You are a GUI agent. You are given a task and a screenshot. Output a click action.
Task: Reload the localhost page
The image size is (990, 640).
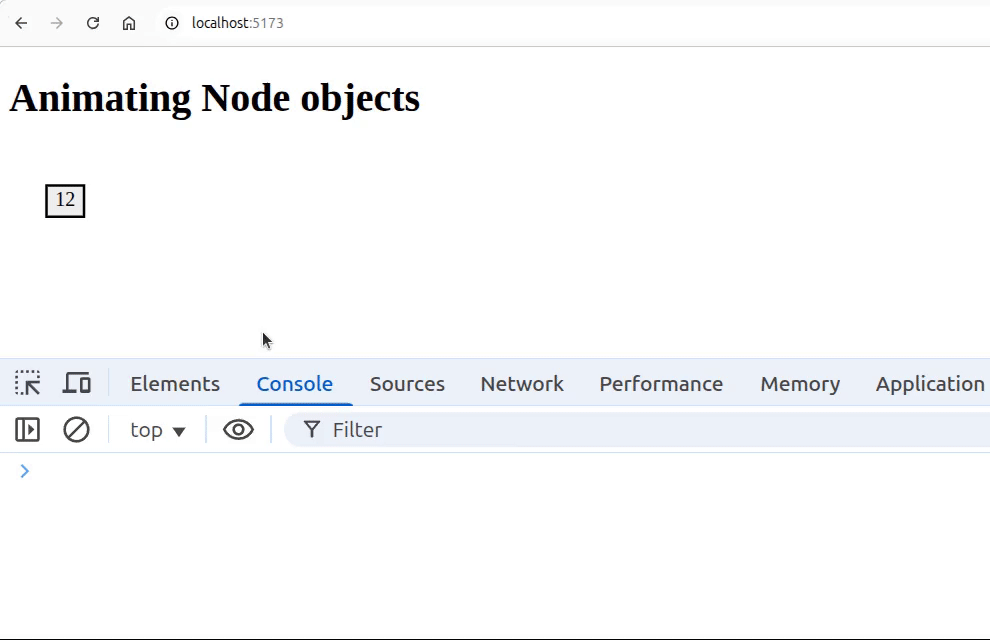pyautogui.click(x=93, y=22)
